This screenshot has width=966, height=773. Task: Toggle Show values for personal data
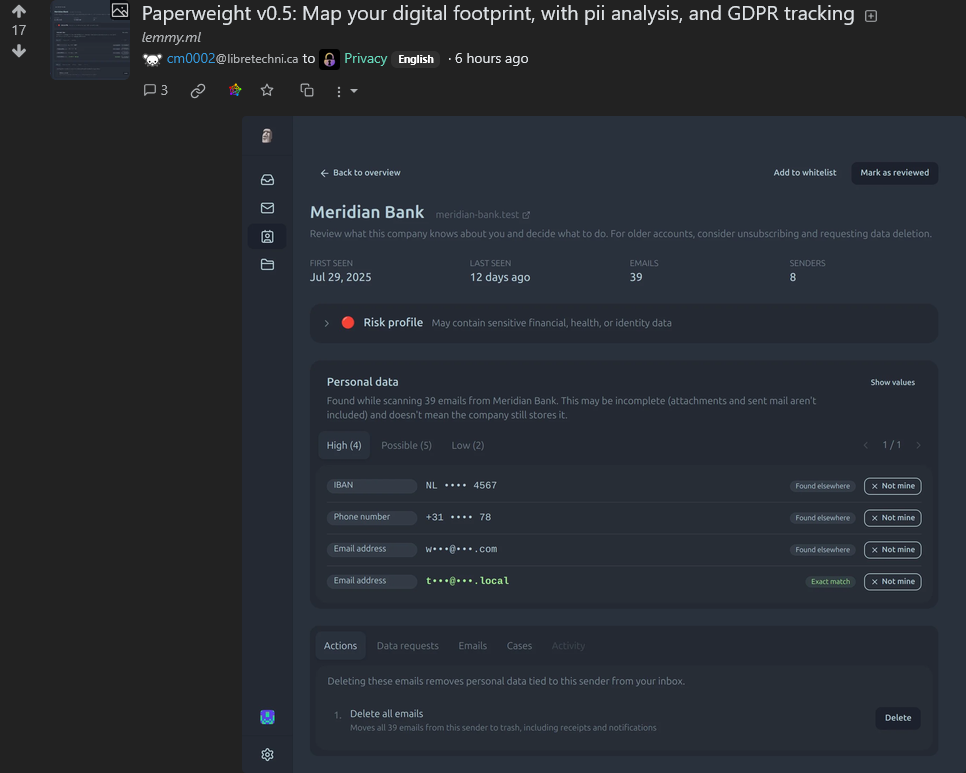tap(892, 382)
